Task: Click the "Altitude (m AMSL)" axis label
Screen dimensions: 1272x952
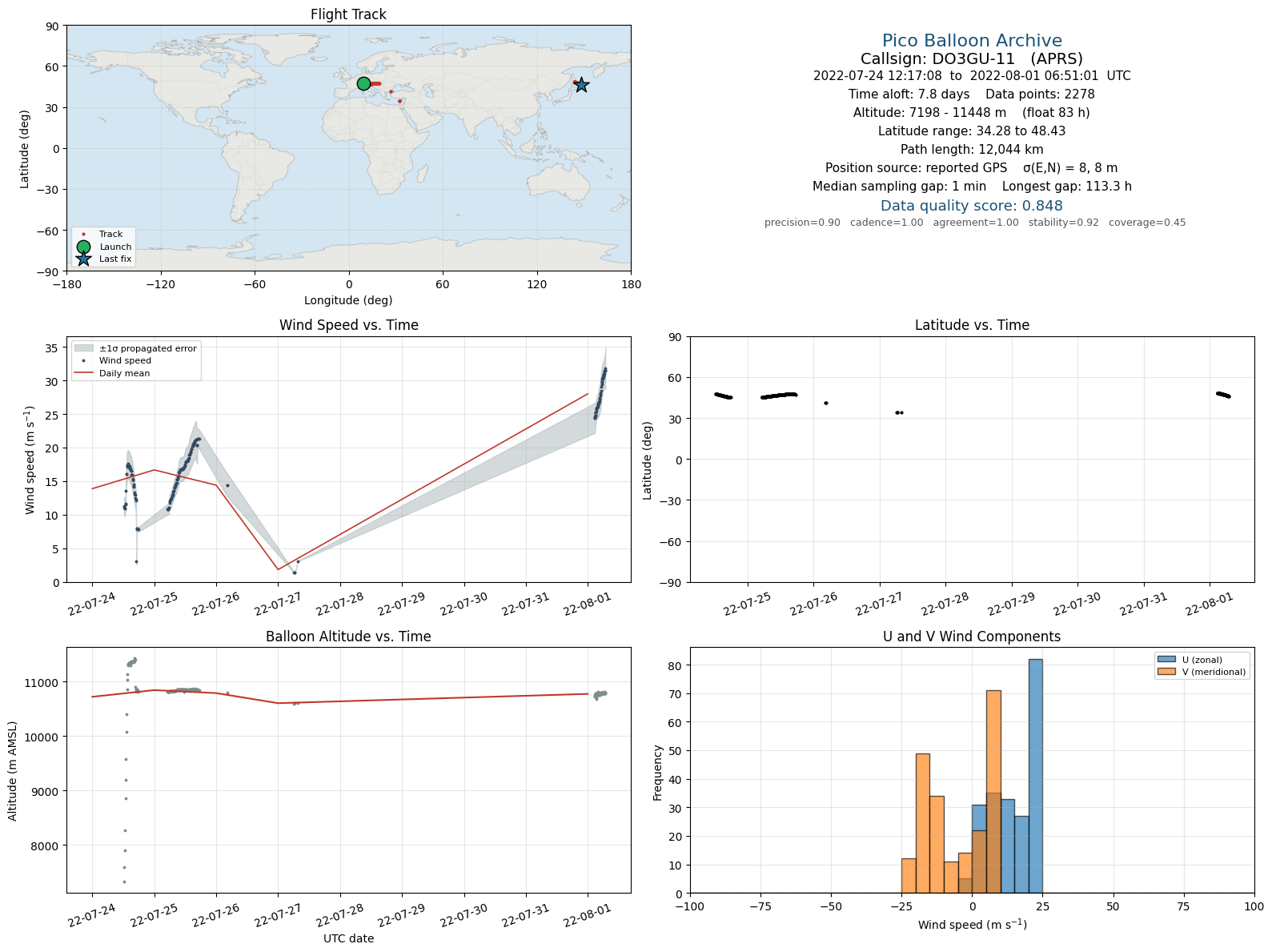Action: point(13,771)
